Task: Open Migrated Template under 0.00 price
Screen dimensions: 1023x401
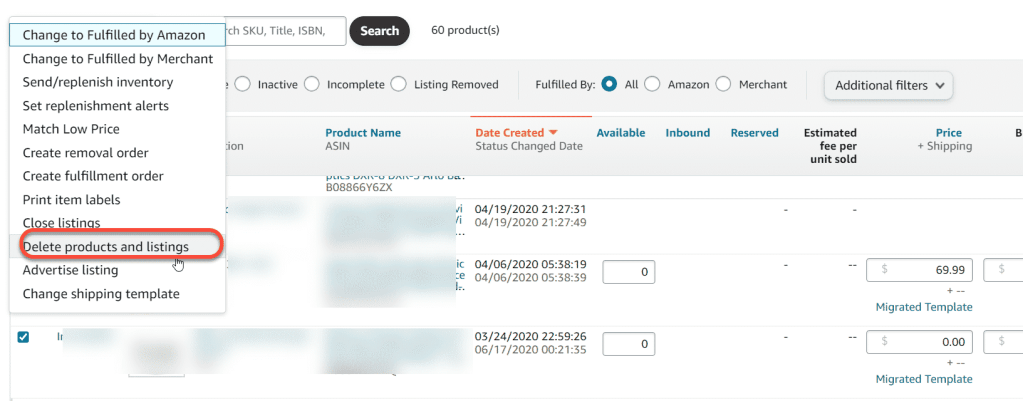Action: coord(924,379)
